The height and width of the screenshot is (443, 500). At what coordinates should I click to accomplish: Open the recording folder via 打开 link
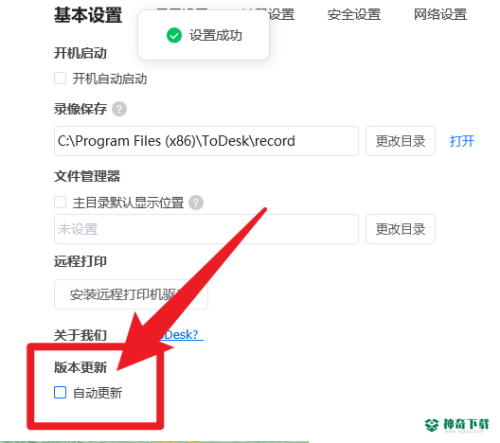pyautogui.click(x=462, y=141)
